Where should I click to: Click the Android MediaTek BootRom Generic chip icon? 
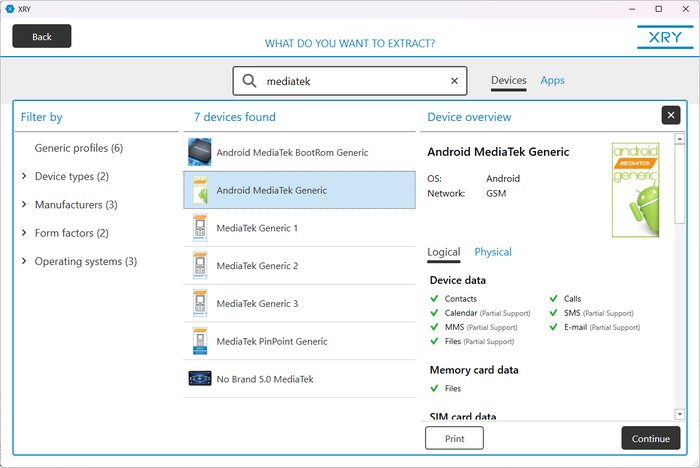click(200, 152)
